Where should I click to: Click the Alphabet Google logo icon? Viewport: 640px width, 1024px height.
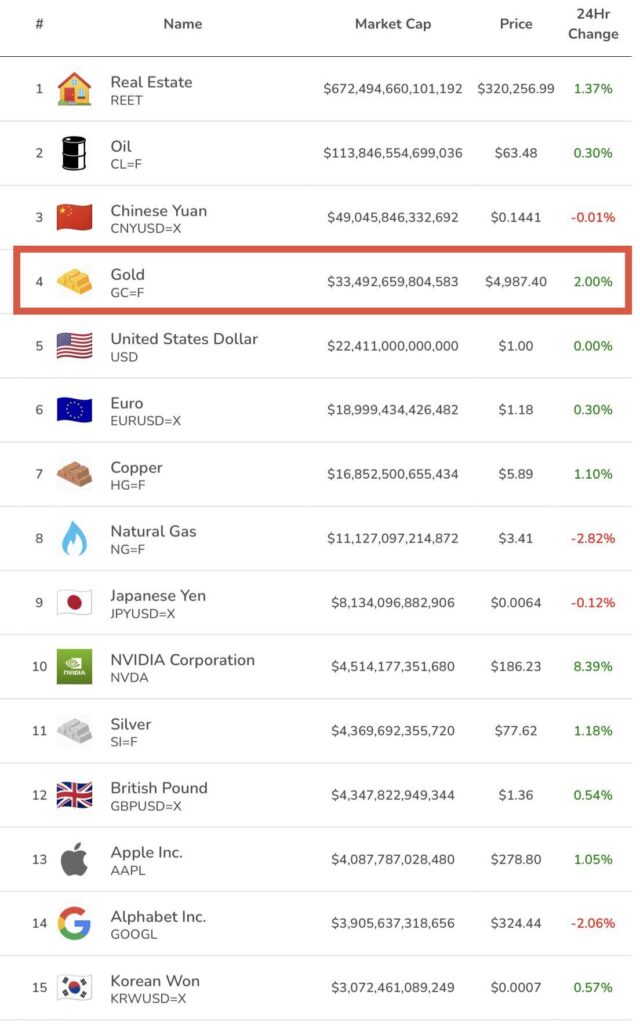tap(74, 923)
